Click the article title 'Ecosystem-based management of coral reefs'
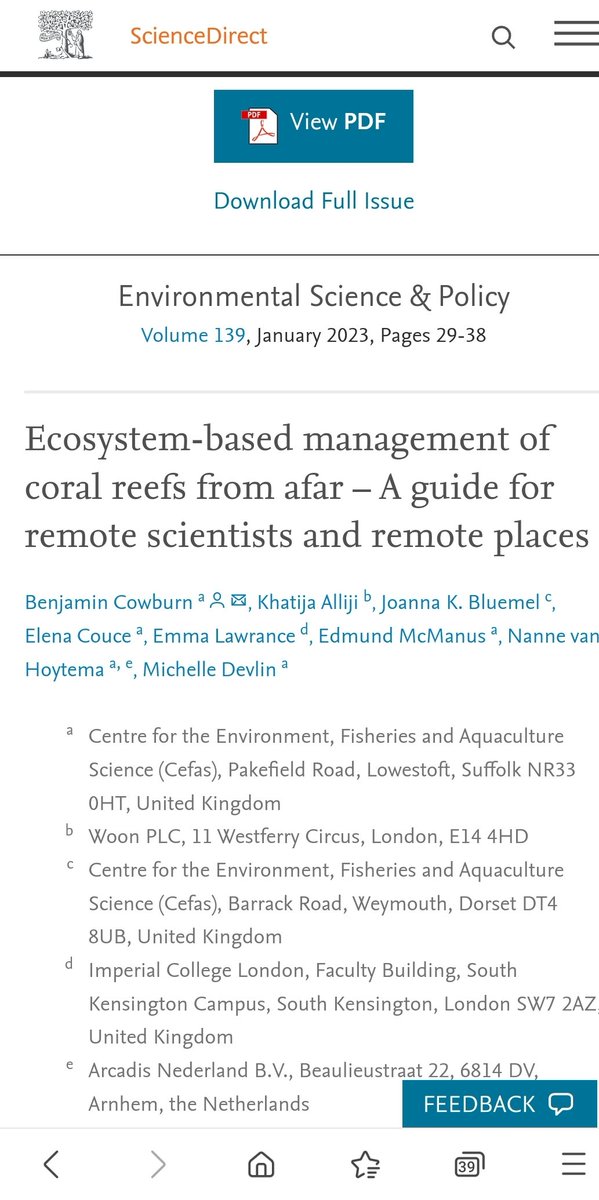The image size is (599, 1200). [307, 488]
